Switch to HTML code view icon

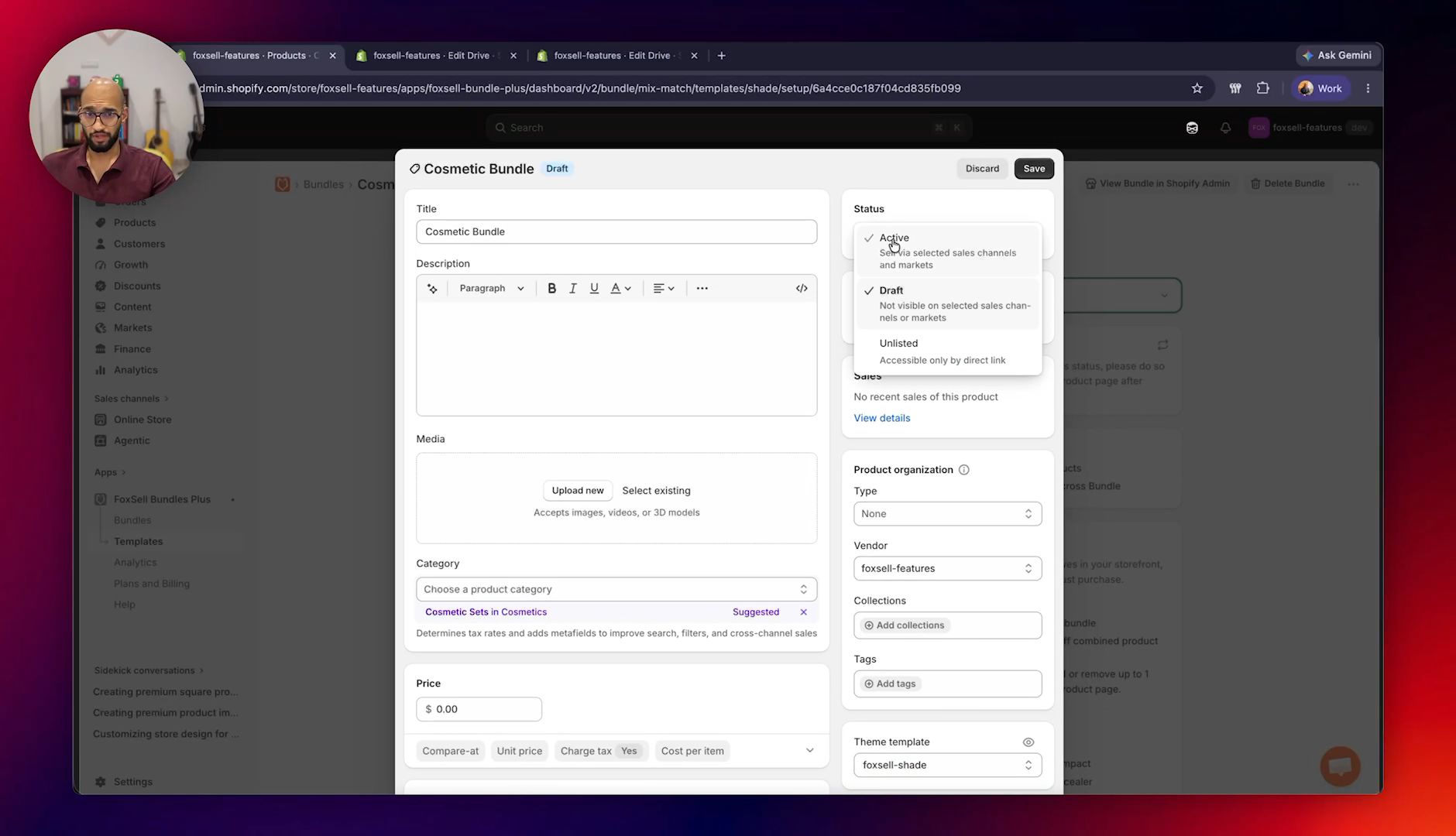point(802,288)
